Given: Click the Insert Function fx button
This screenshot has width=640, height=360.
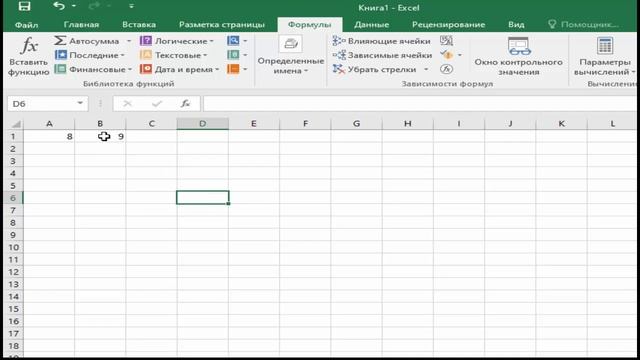Looking at the screenshot, I should coord(28,56).
